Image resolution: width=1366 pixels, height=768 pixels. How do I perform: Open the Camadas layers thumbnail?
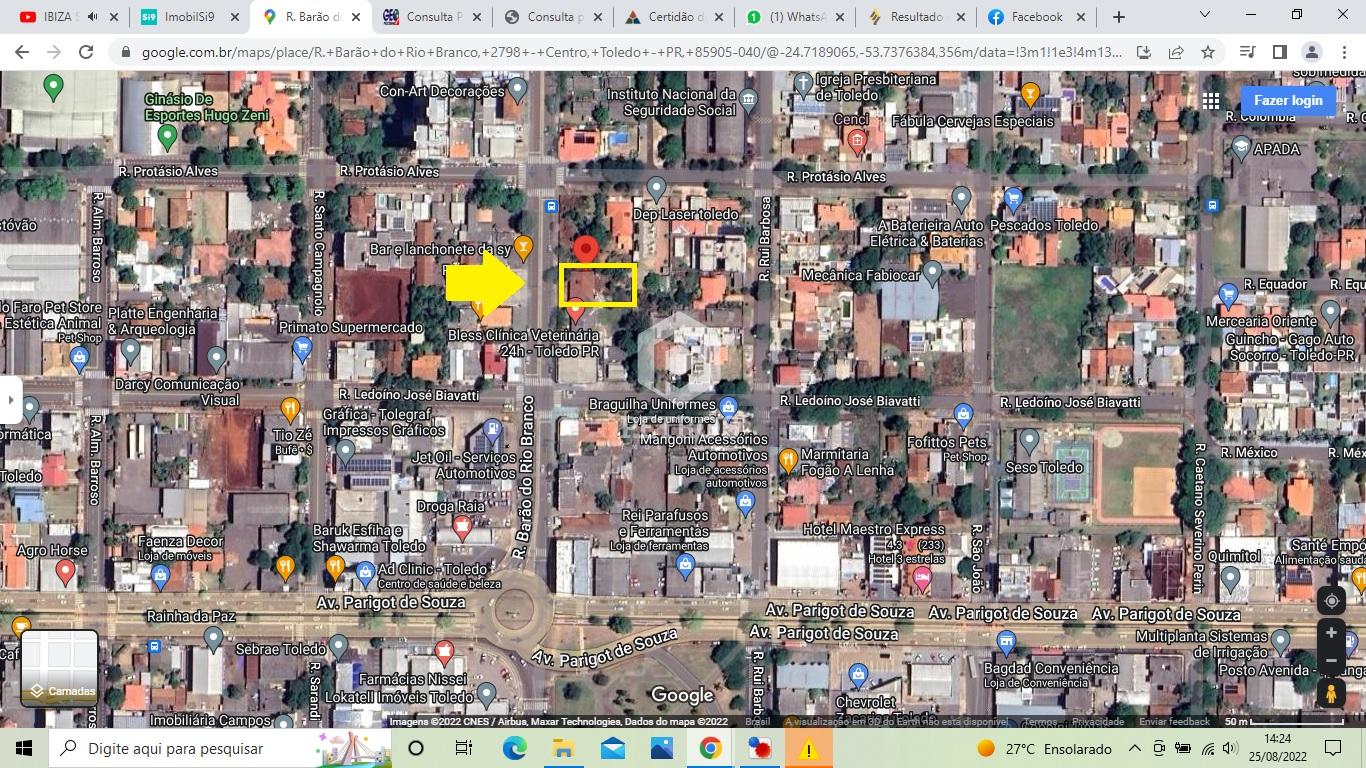point(59,667)
